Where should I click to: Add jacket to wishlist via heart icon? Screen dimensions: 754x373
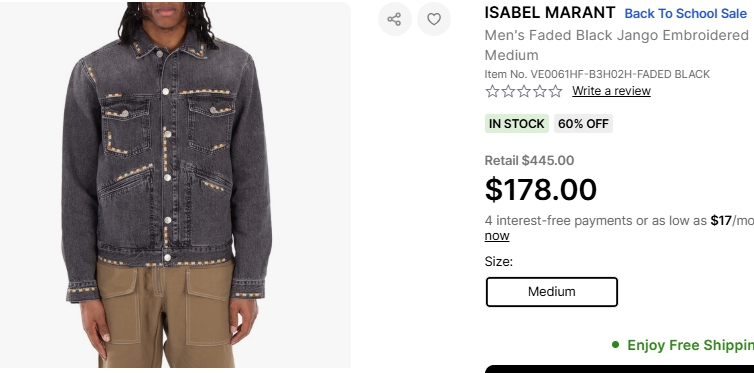tap(434, 19)
